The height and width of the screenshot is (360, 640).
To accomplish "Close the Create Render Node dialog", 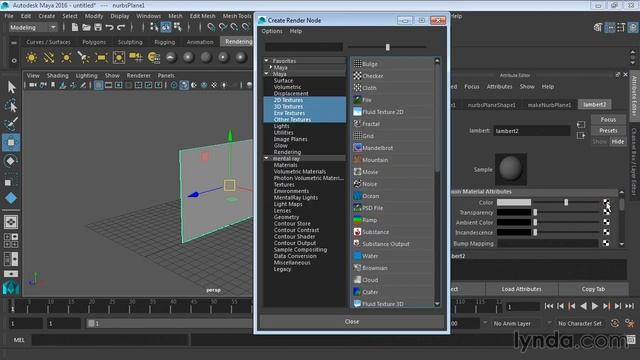I will (351, 322).
